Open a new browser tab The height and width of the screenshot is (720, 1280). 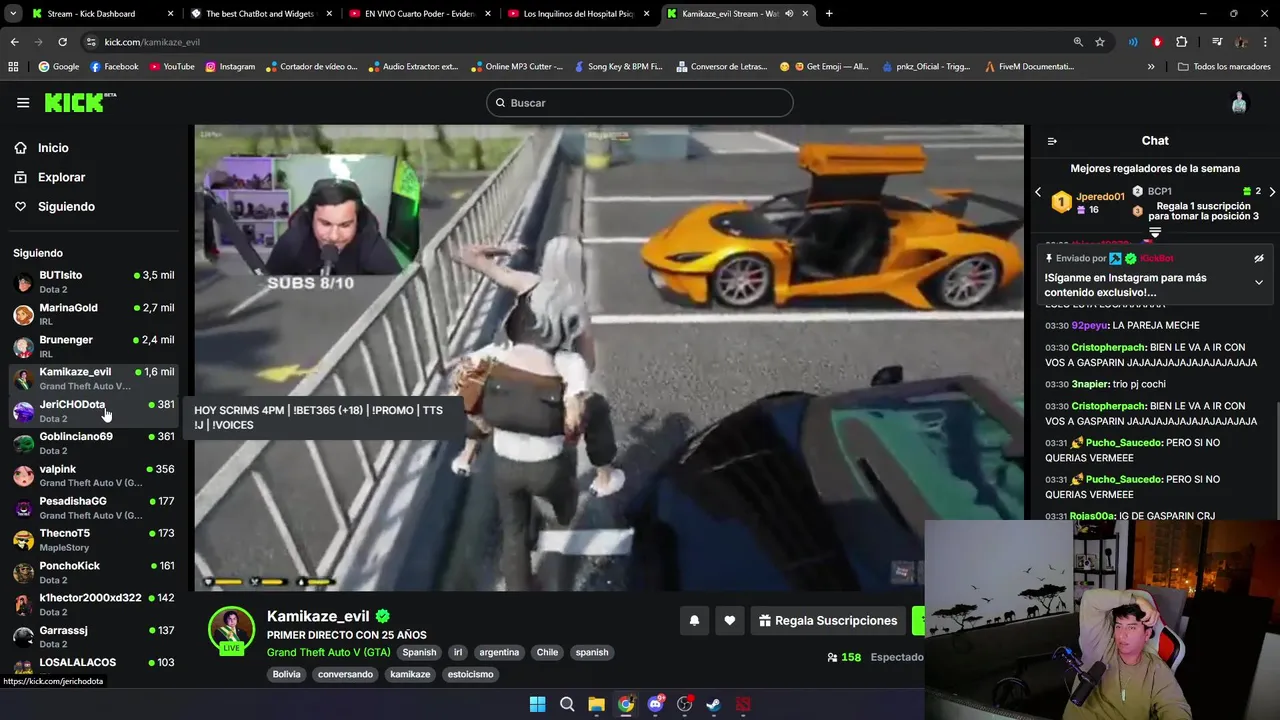tap(829, 14)
